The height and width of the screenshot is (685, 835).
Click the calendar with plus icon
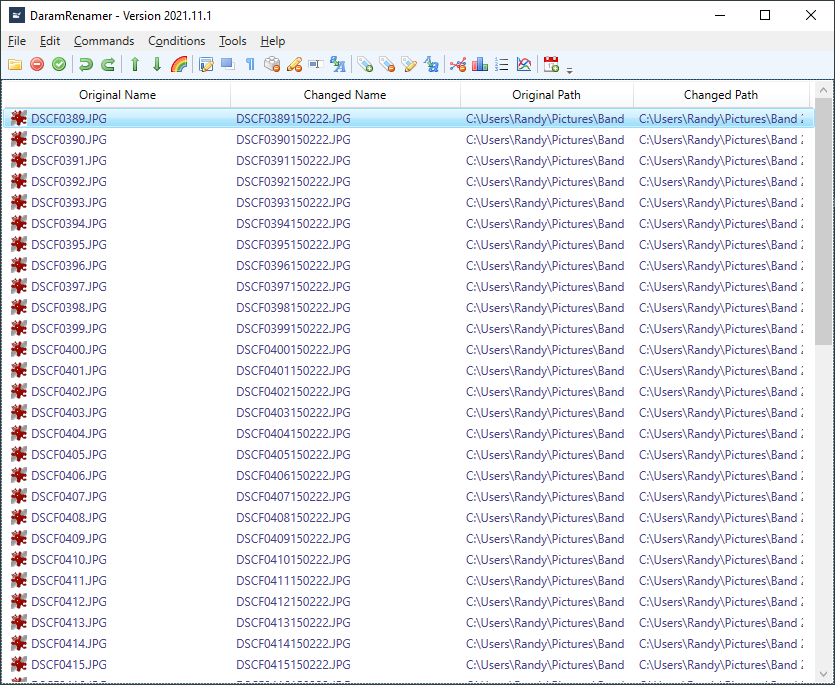pyautogui.click(x=551, y=64)
